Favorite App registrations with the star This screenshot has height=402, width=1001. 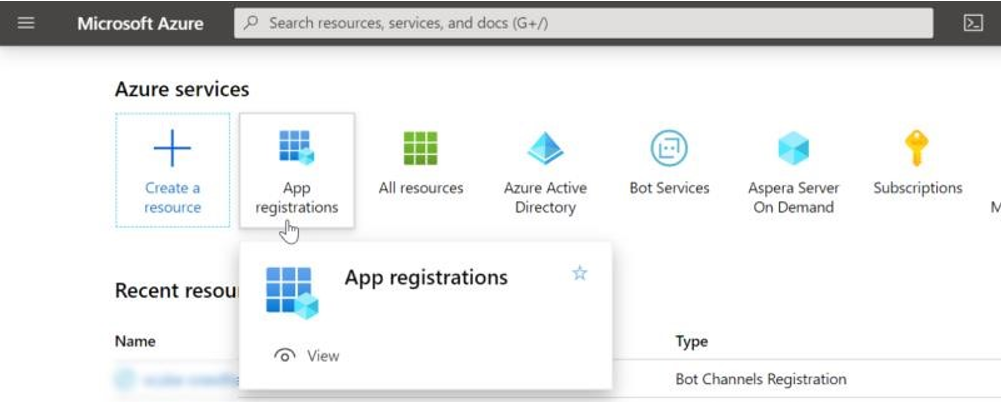[x=579, y=274]
